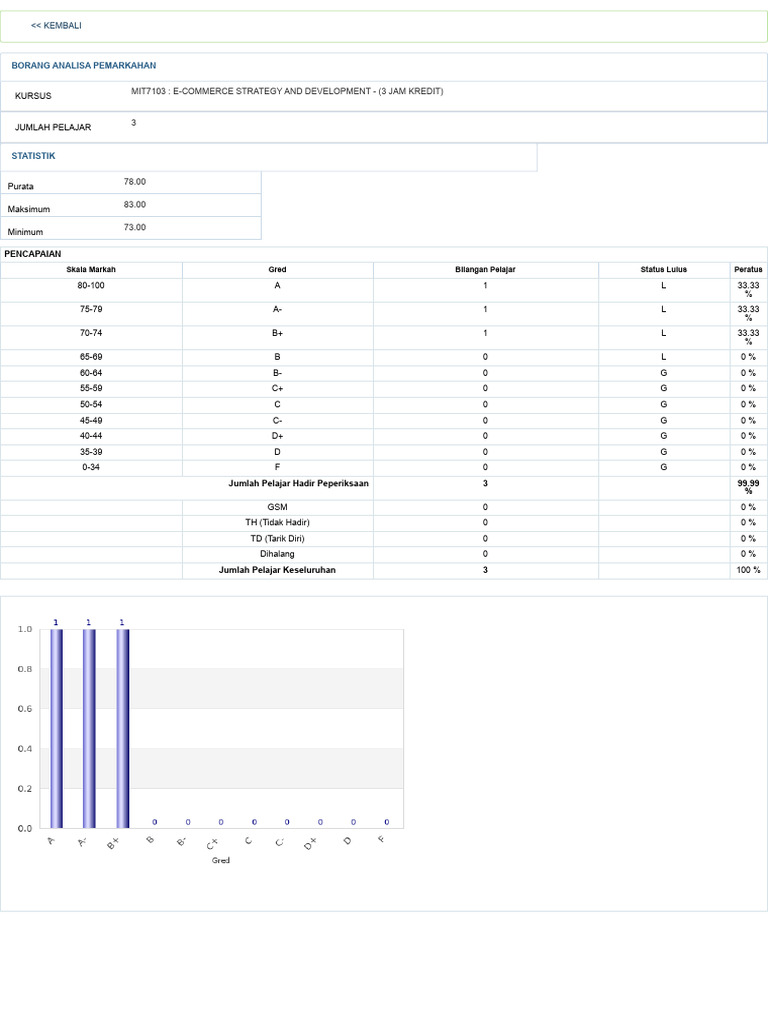Image resolution: width=768 pixels, height=1024 pixels.
Task: Click the Peratus column header
Action: 748,269
